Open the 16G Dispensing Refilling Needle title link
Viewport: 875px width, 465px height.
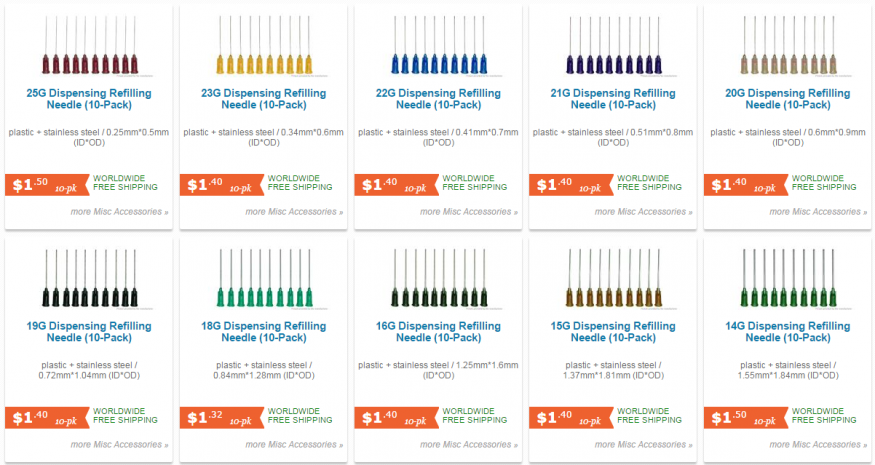(x=439, y=332)
